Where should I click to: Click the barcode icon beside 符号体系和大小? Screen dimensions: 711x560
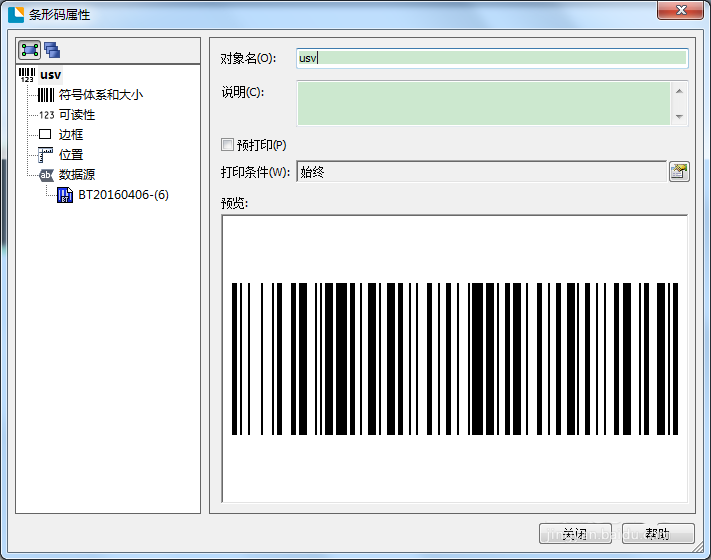46,95
